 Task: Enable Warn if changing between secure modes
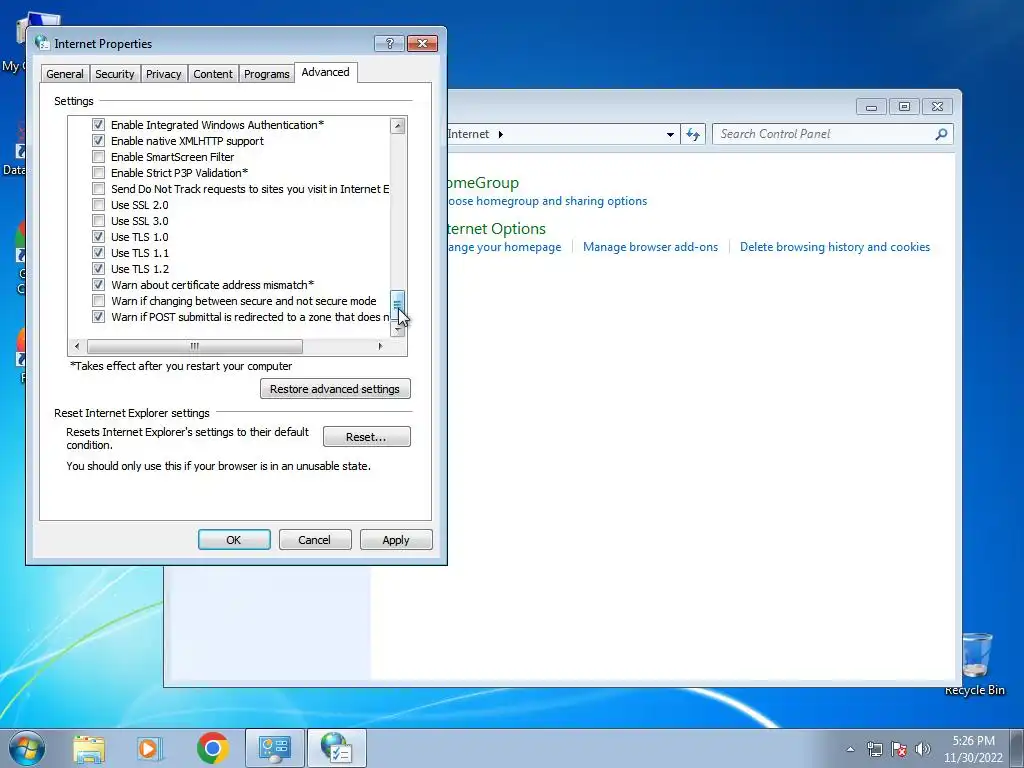(x=98, y=301)
